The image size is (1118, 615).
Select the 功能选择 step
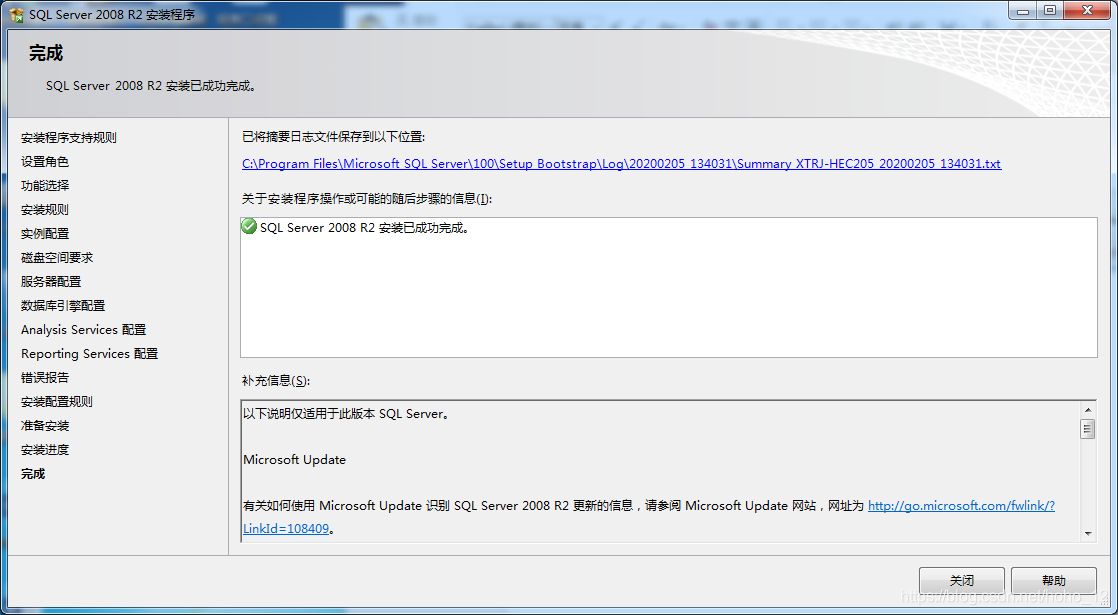(45, 185)
